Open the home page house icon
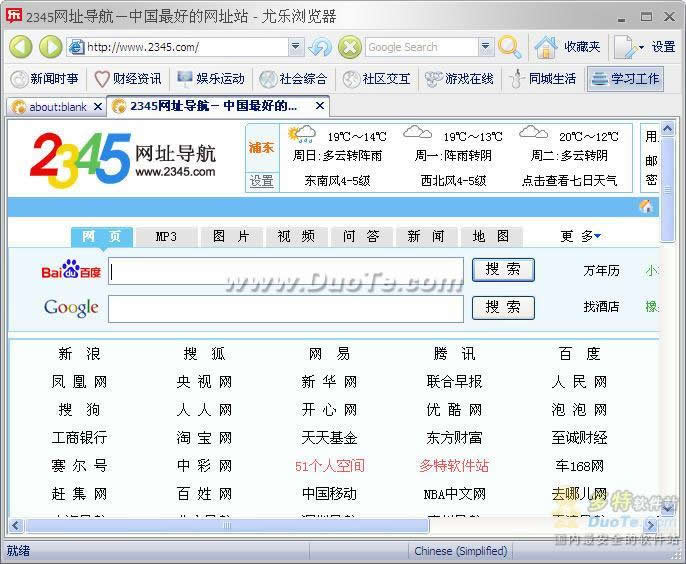Screen dimensions: 686x564 tap(546, 47)
